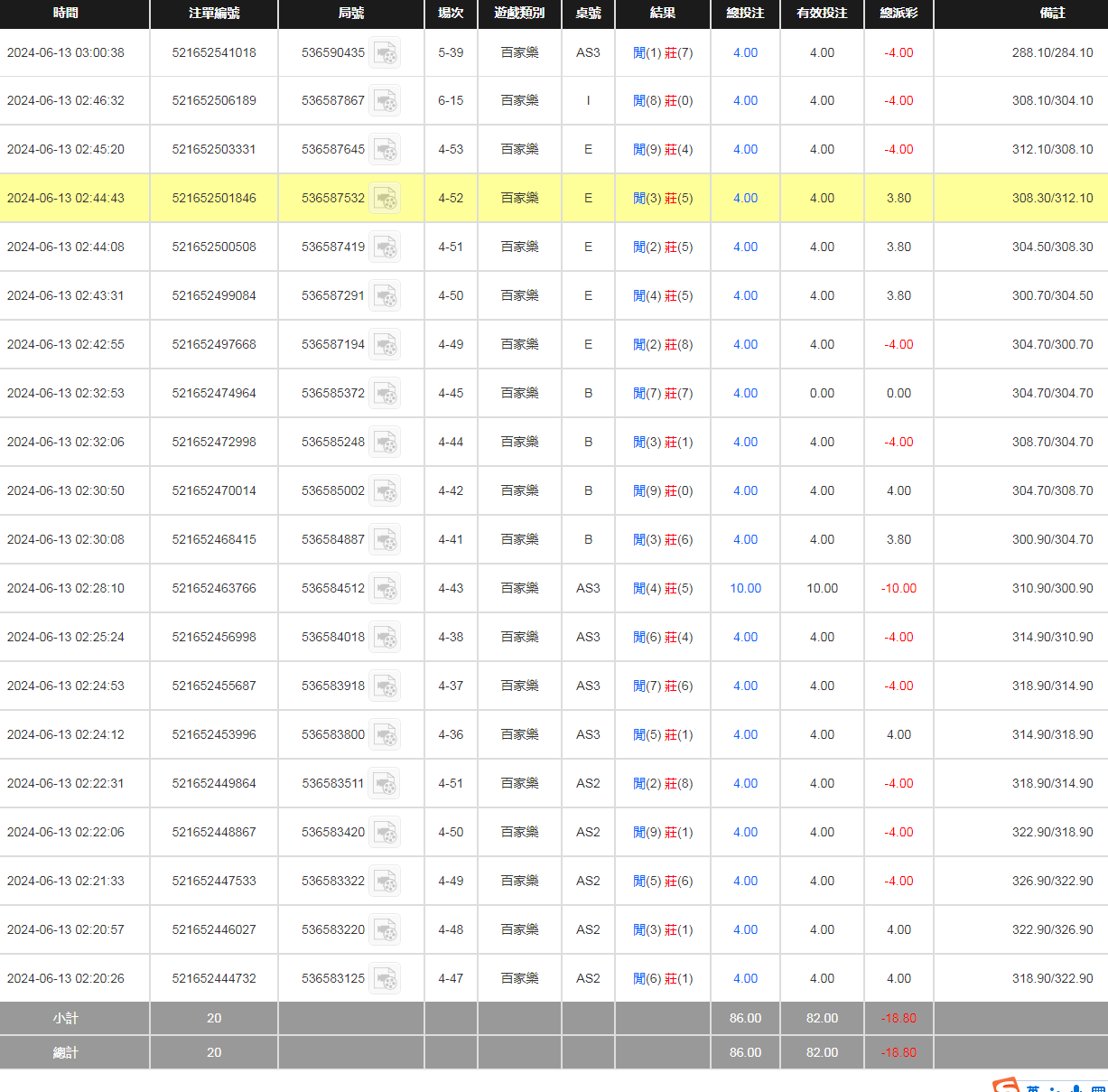Click replay icon for round 536583800

tap(386, 735)
